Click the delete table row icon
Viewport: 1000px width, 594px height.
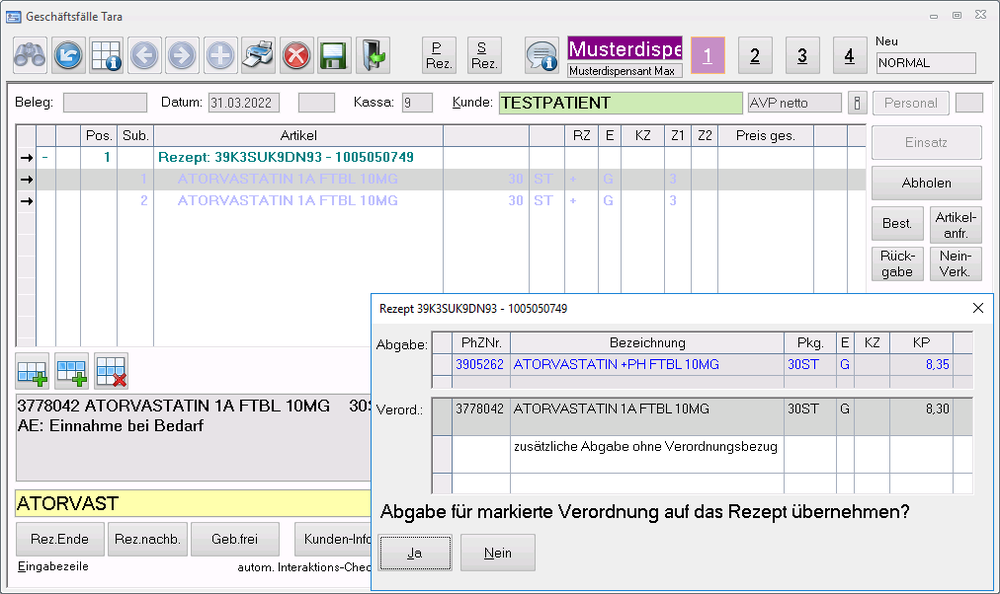pyautogui.click(x=111, y=371)
